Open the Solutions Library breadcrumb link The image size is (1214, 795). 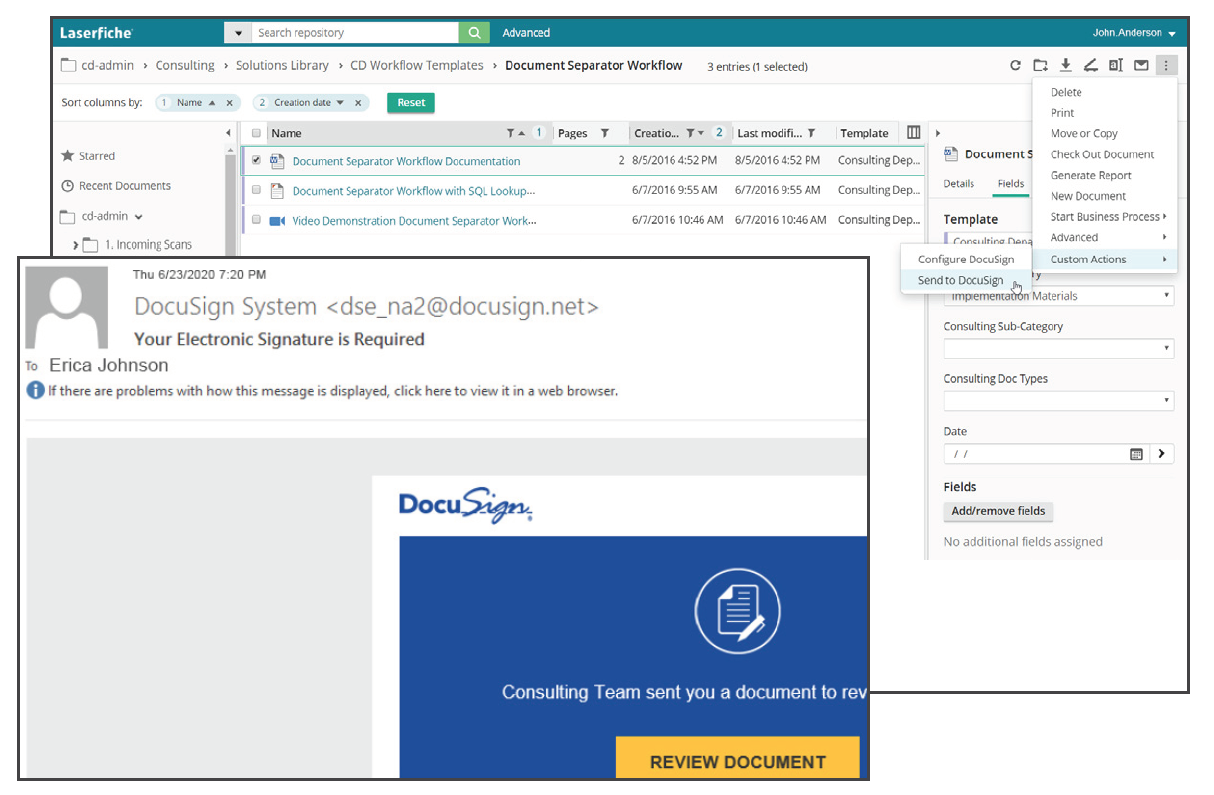282,65
